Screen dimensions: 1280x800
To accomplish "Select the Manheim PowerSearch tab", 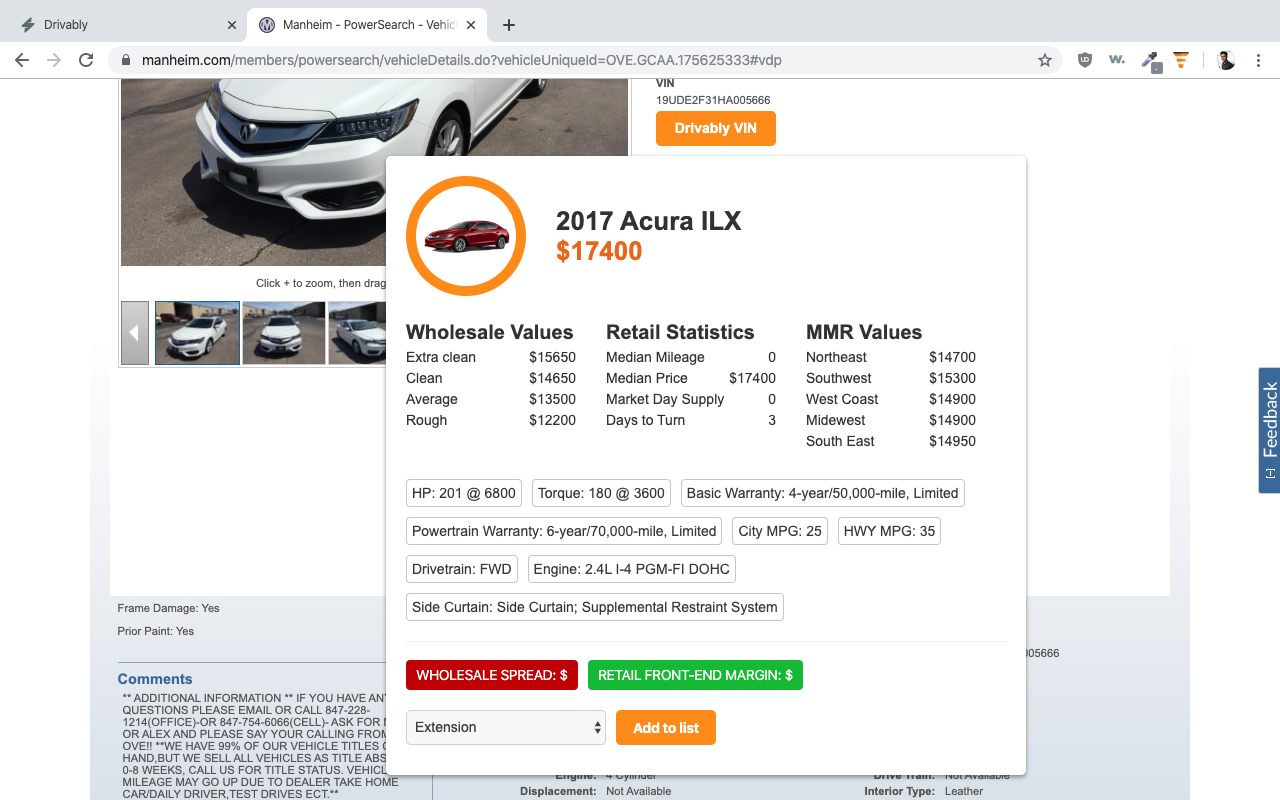I will click(x=368, y=25).
